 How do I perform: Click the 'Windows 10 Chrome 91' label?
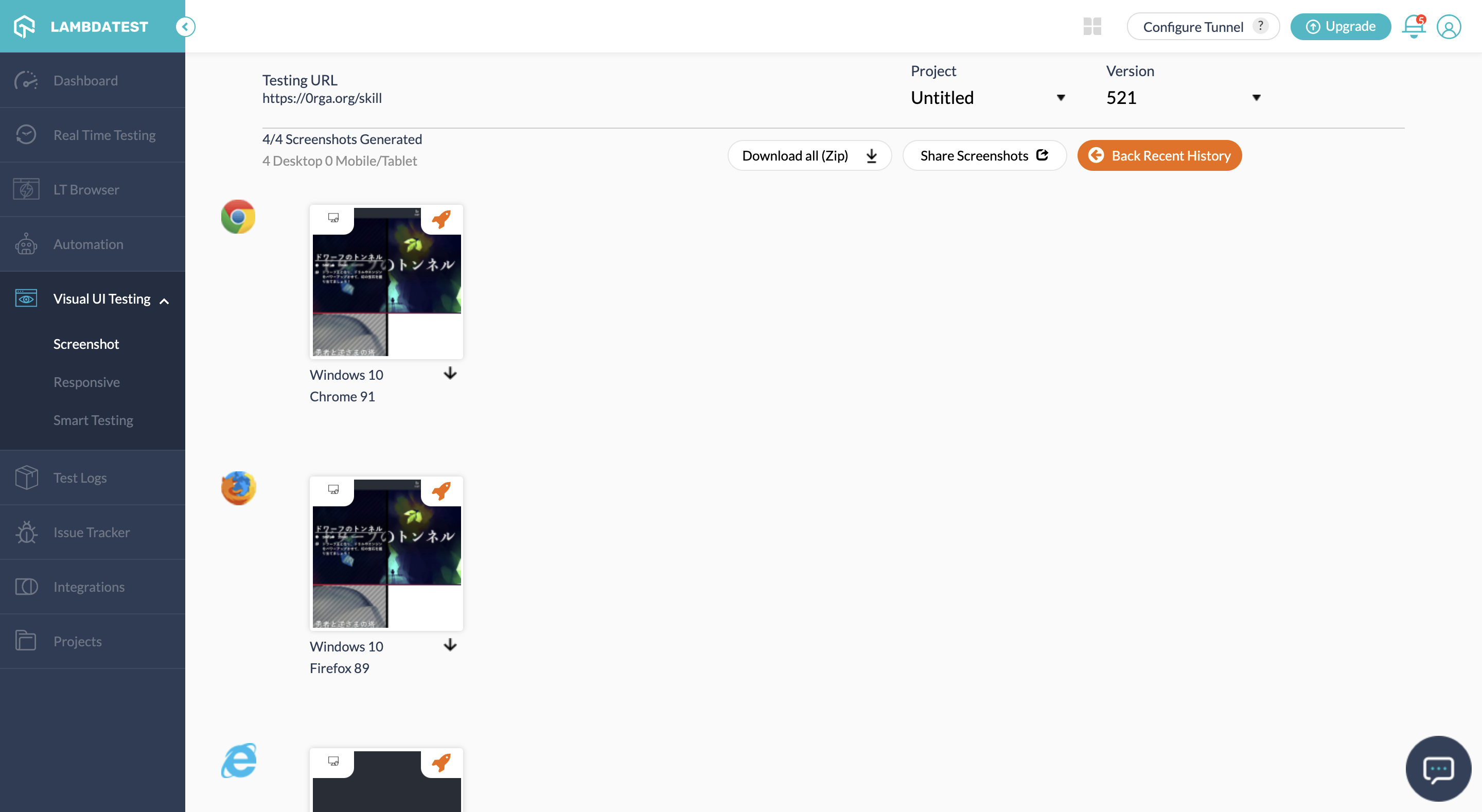(x=346, y=385)
